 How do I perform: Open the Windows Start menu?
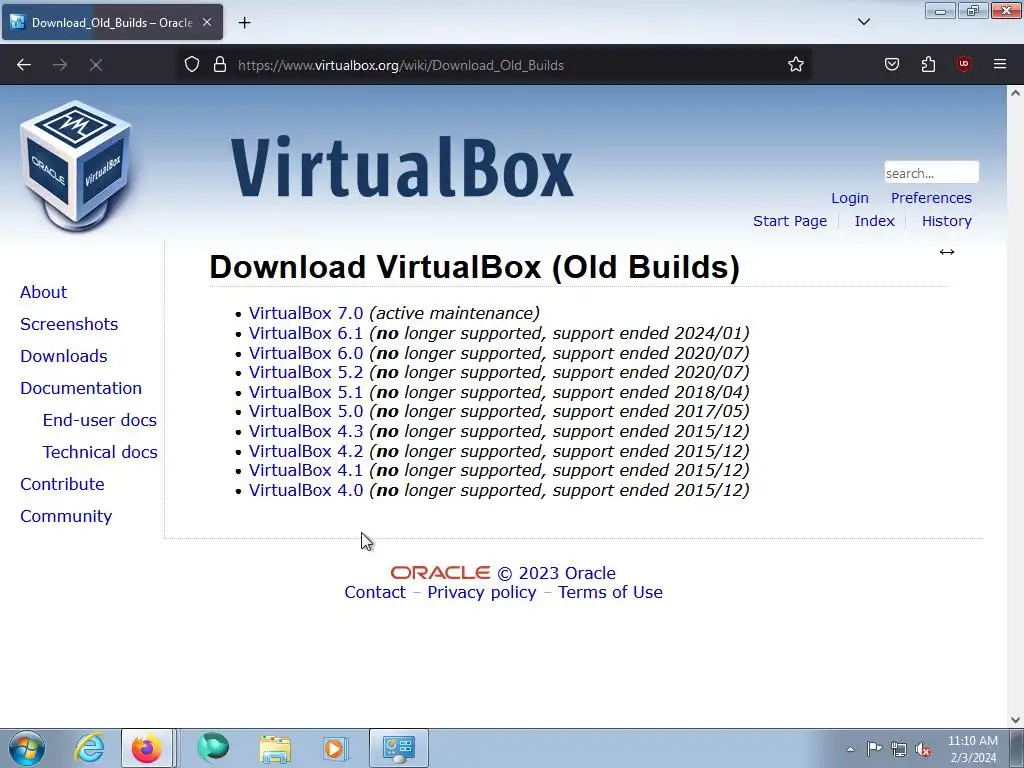pyautogui.click(x=27, y=748)
